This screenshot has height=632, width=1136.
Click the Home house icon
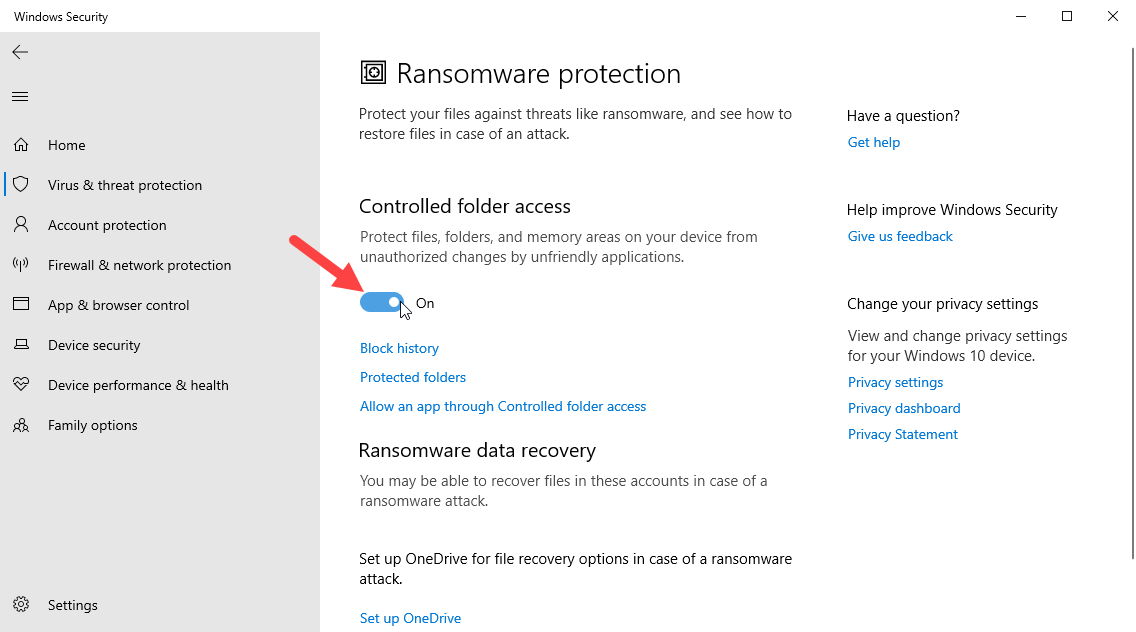[21, 145]
